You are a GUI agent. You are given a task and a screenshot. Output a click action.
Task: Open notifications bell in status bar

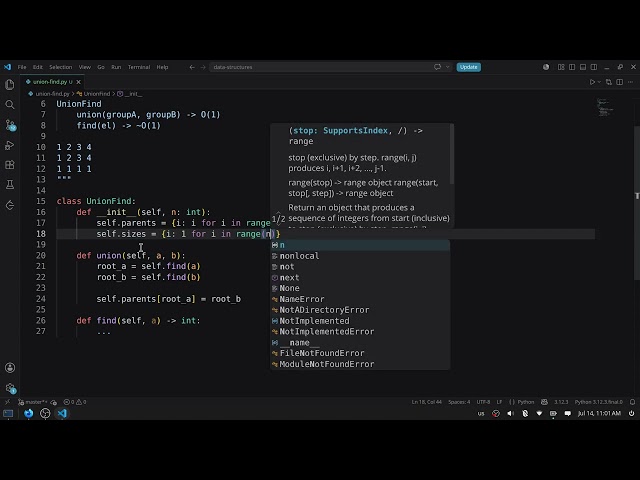(632, 402)
